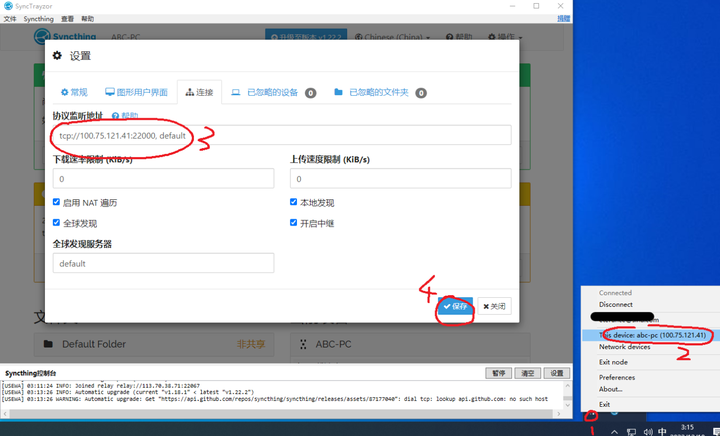Viewport: 720px width, 436px height.
Task: Open the 常规 settings tab
Action: pos(74,92)
